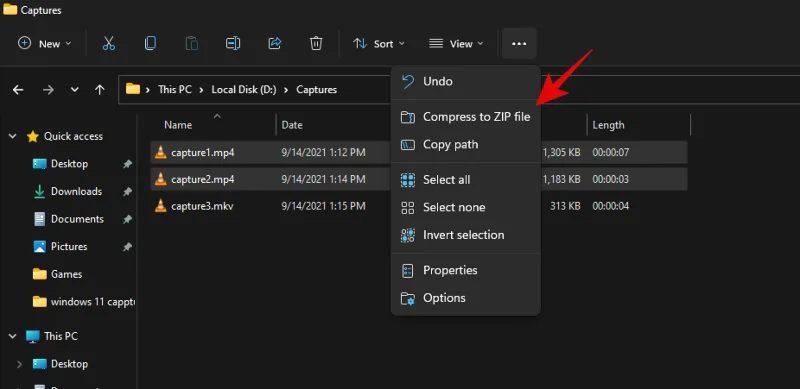Image resolution: width=800 pixels, height=389 pixels.
Task: Go up one folder level arrow
Action: coord(99,90)
